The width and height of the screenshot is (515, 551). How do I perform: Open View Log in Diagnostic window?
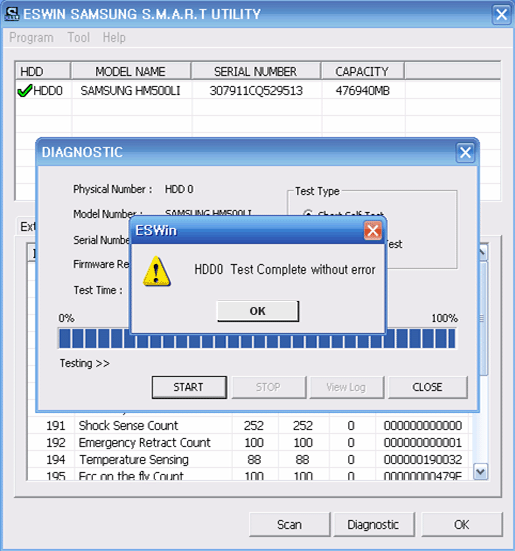click(x=346, y=387)
